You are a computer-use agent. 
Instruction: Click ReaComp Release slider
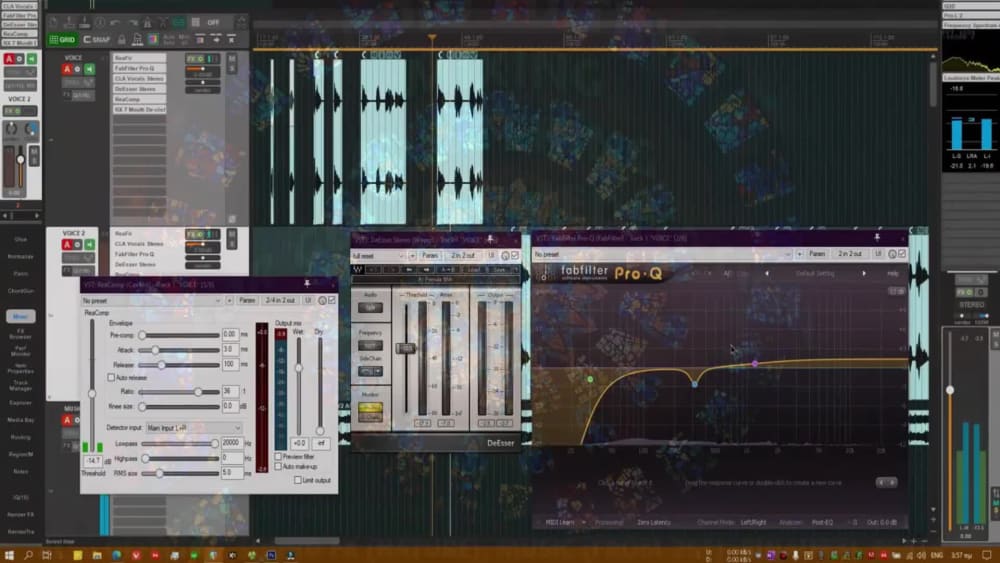click(x=179, y=365)
